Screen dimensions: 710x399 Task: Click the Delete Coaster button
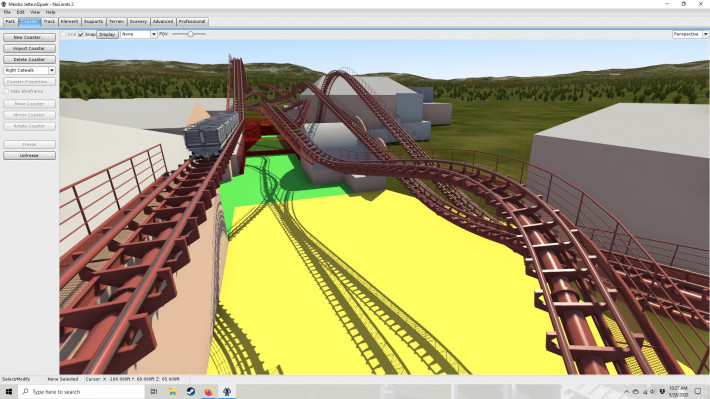[29, 59]
